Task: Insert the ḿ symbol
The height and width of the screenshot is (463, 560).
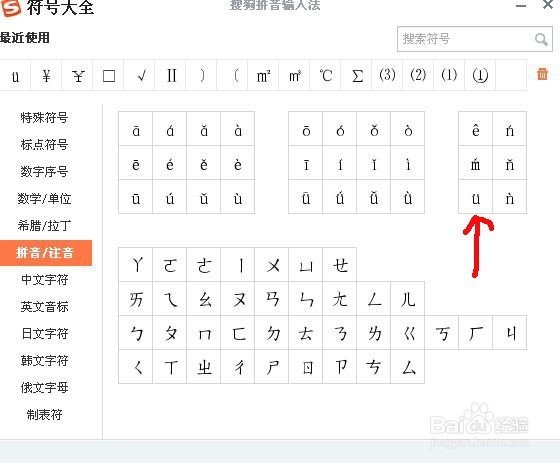Action: [x=476, y=163]
